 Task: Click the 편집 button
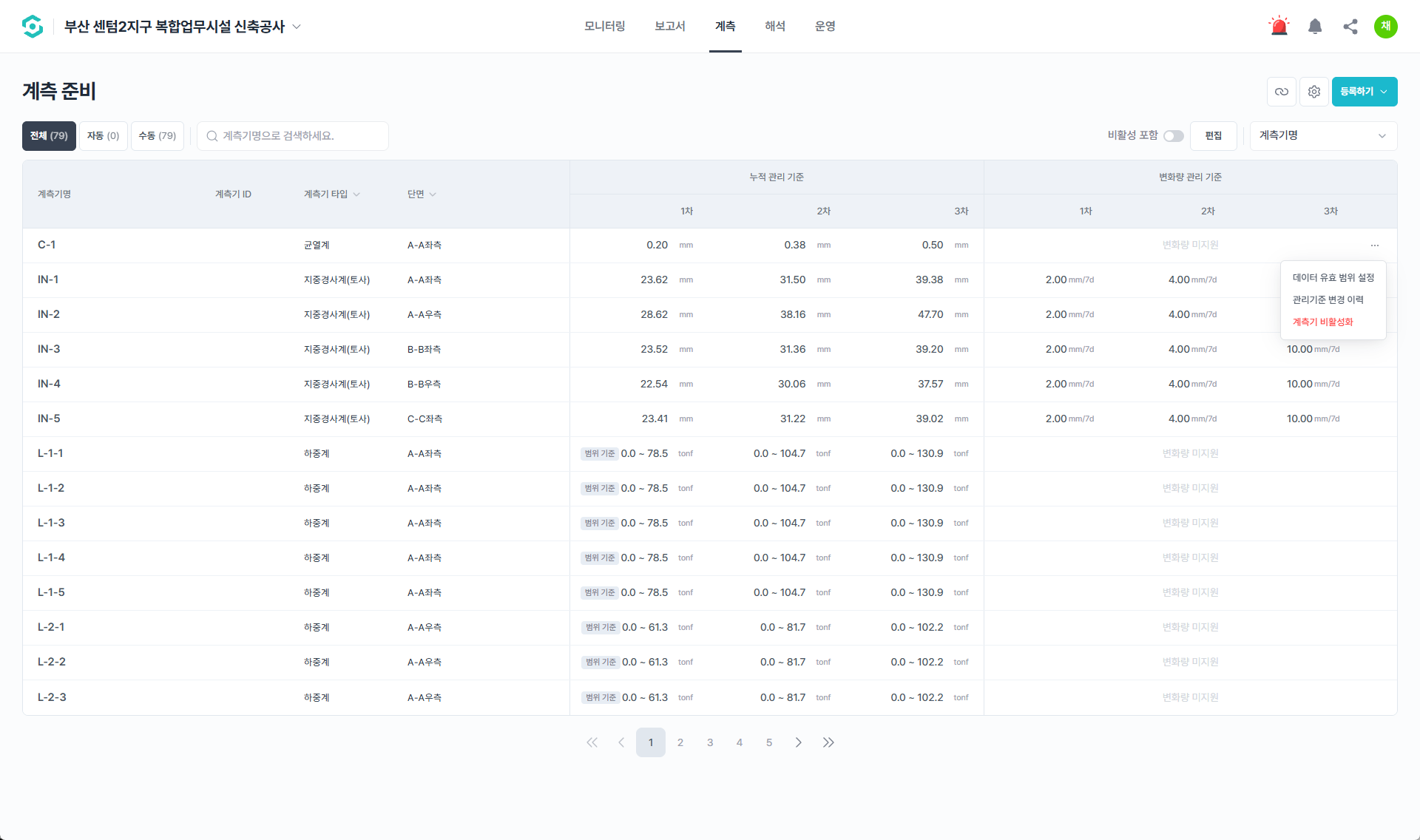click(1214, 136)
